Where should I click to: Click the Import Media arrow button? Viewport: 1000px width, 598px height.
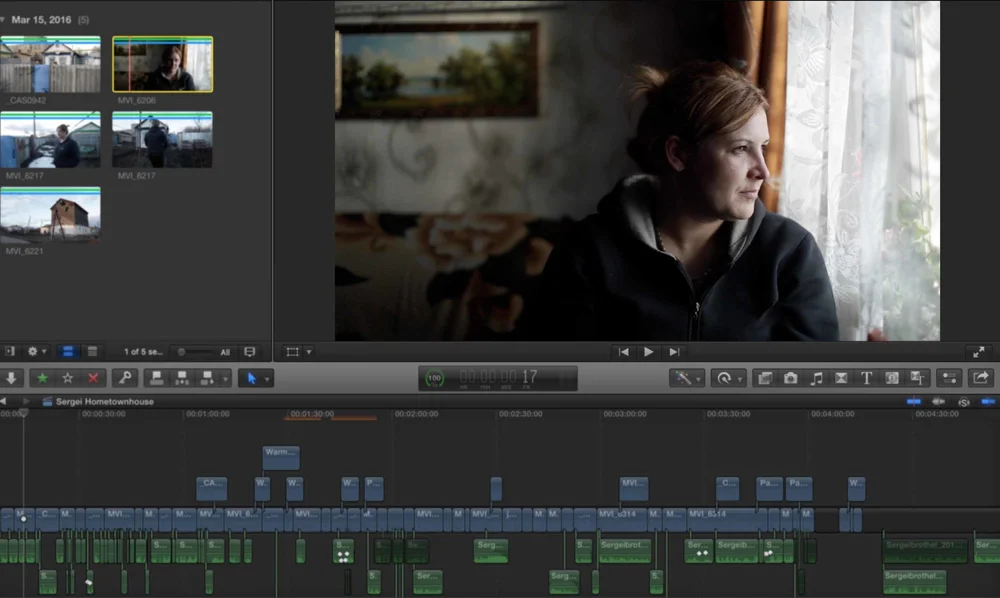pos(11,378)
